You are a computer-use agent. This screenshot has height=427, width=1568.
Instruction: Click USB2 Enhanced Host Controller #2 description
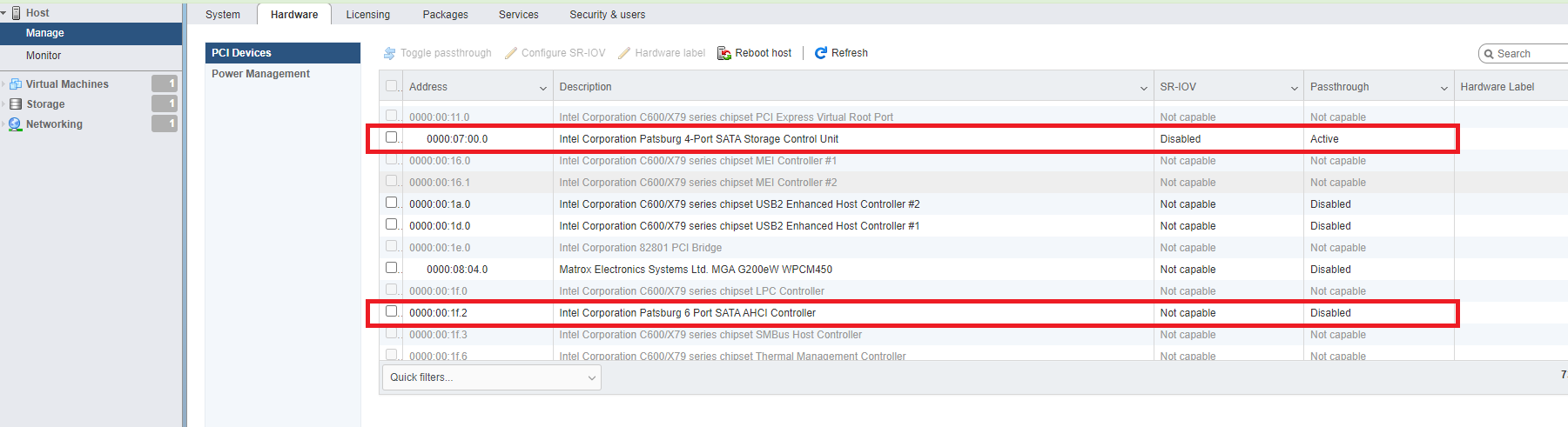click(x=739, y=204)
